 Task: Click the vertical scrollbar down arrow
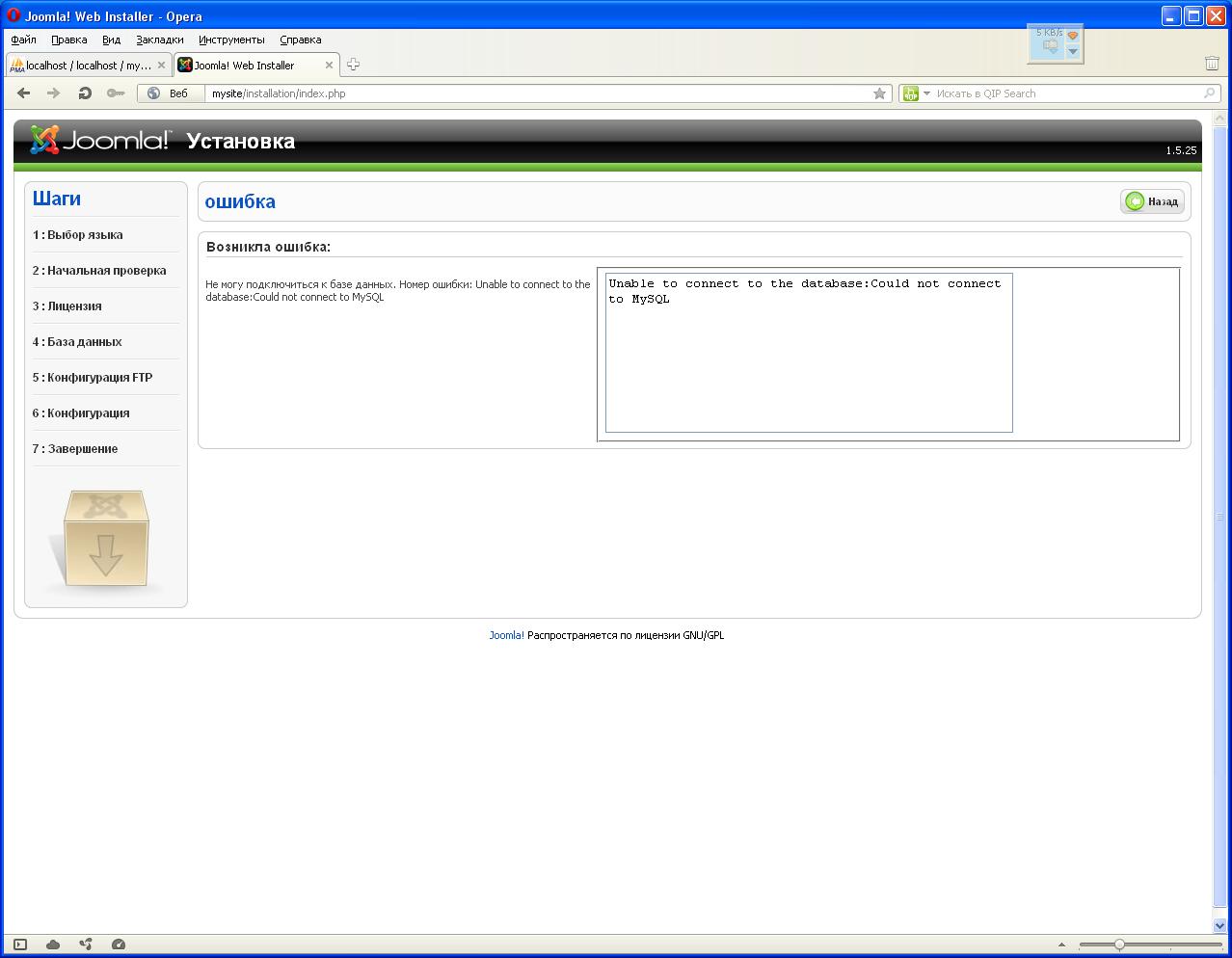click(1219, 924)
